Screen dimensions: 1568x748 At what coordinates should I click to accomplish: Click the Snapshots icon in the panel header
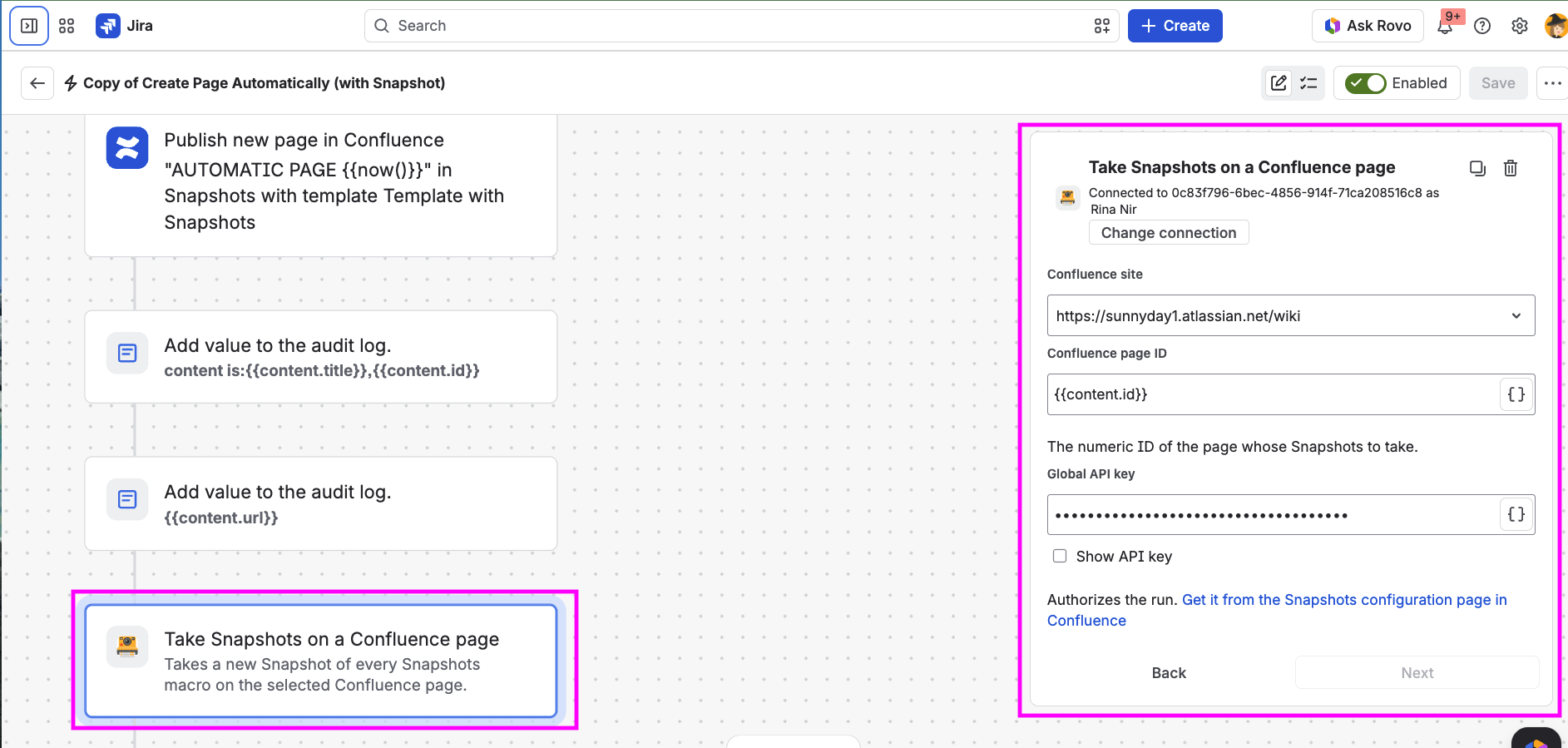pyautogui.click(x=1068, y=197)
